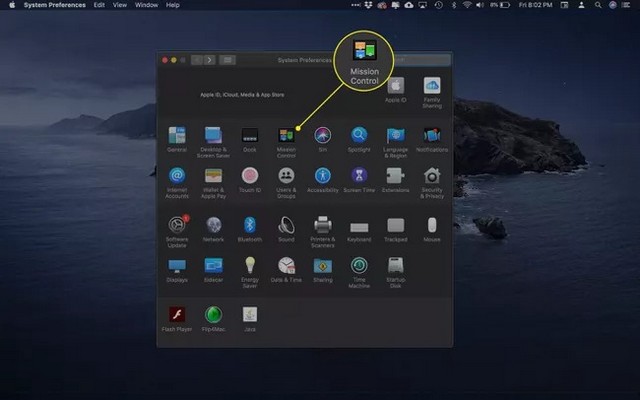
Task: Open Family Sharing settings
Action: [432, 92]
